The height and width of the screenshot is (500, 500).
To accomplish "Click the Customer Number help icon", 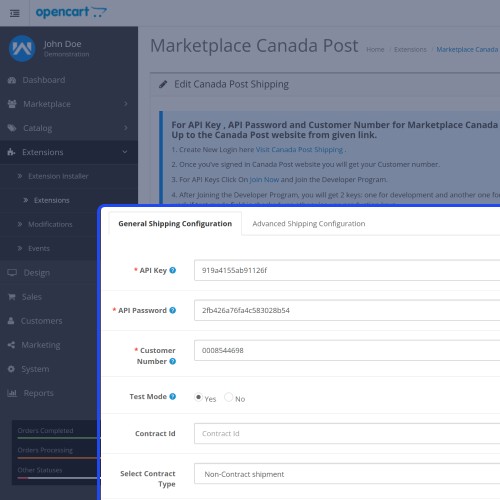I will click(173, 361).
